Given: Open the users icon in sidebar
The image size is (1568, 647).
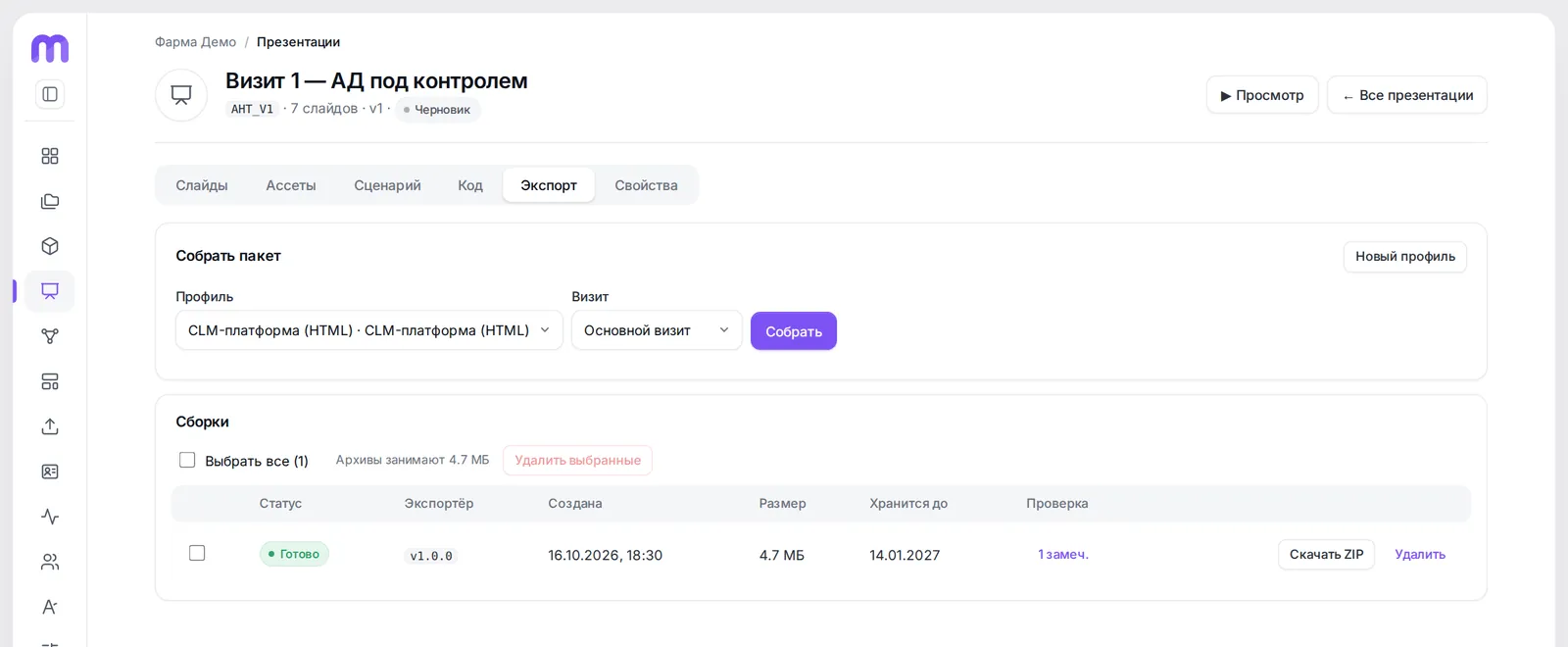Looking at the screenshot, I should tap(50, 562).
